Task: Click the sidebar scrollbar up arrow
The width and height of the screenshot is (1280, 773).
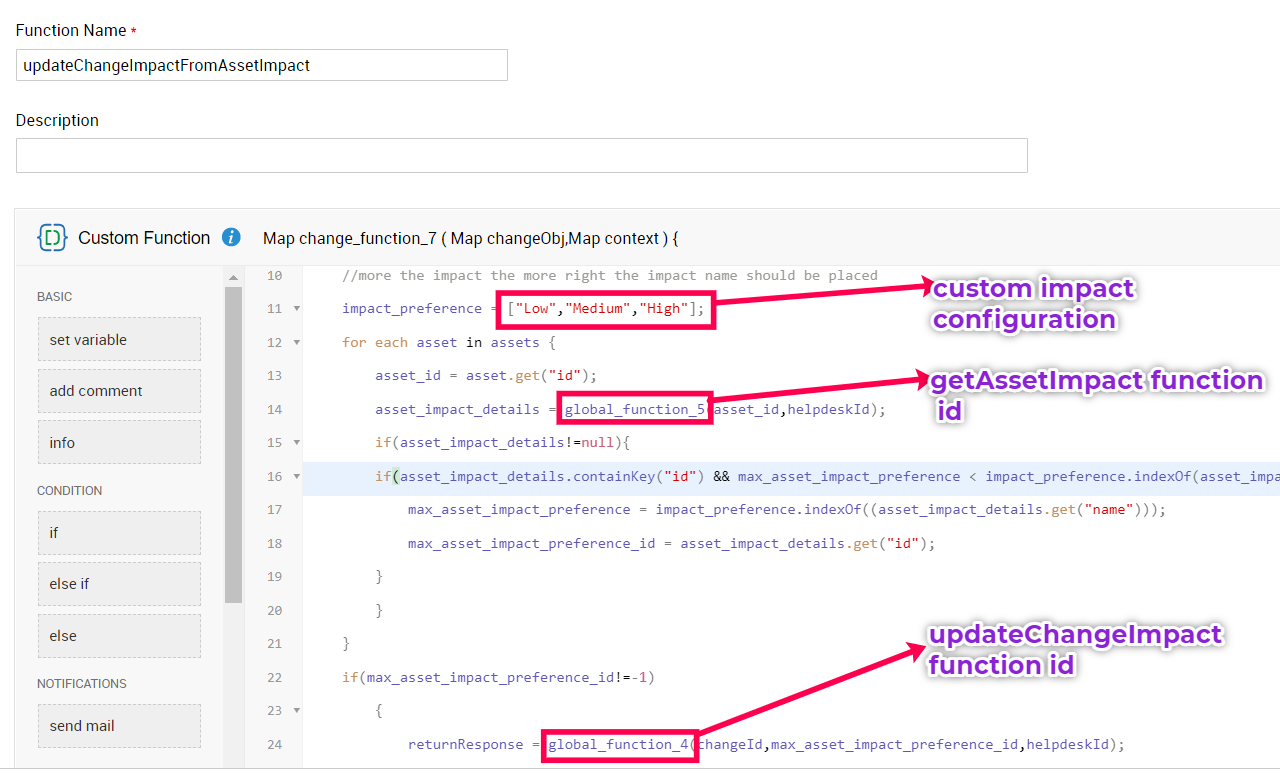Action: pos(233,277)
